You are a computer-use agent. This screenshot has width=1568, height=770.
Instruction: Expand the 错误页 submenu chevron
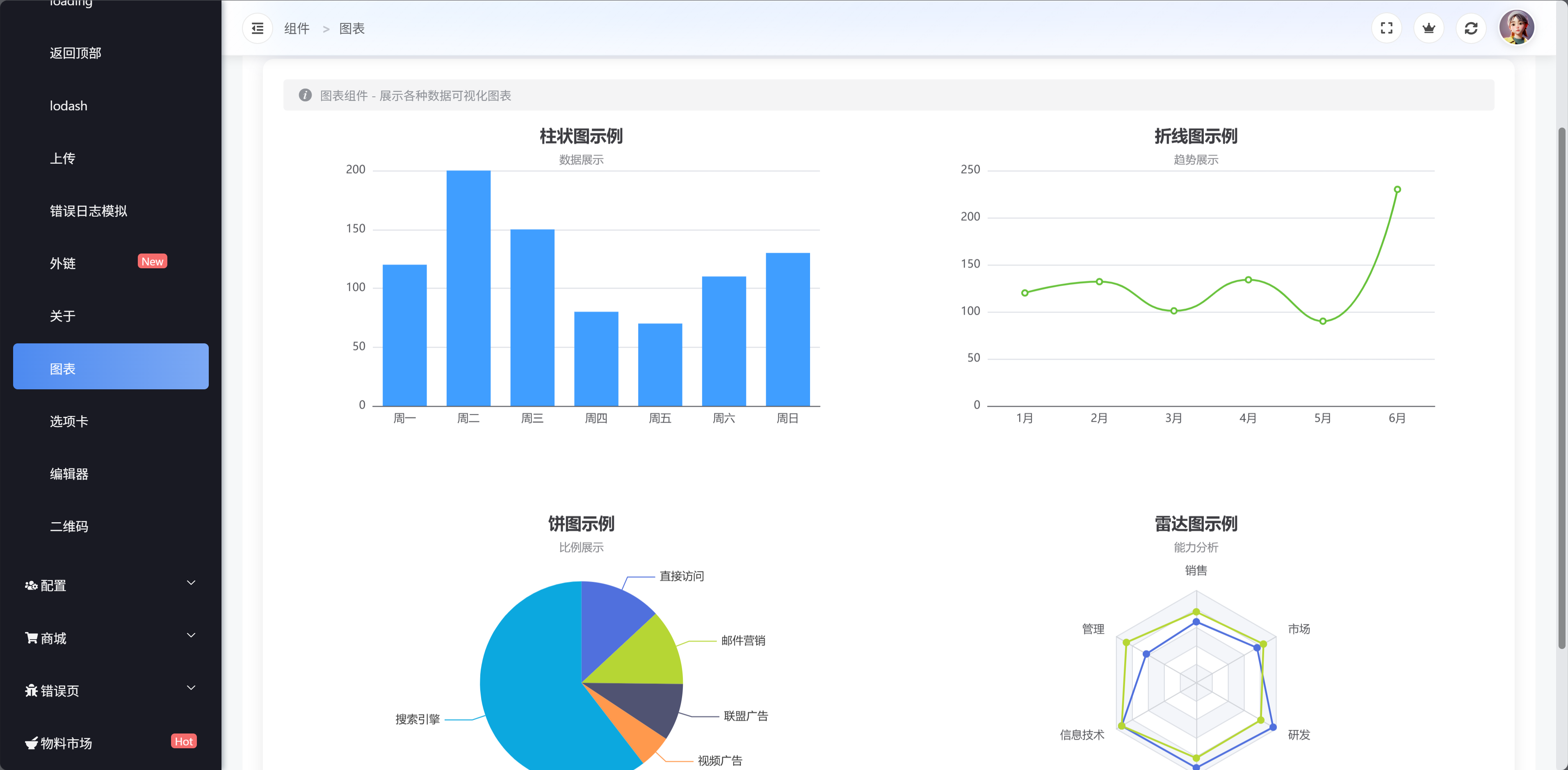click(x=191, y=688)
